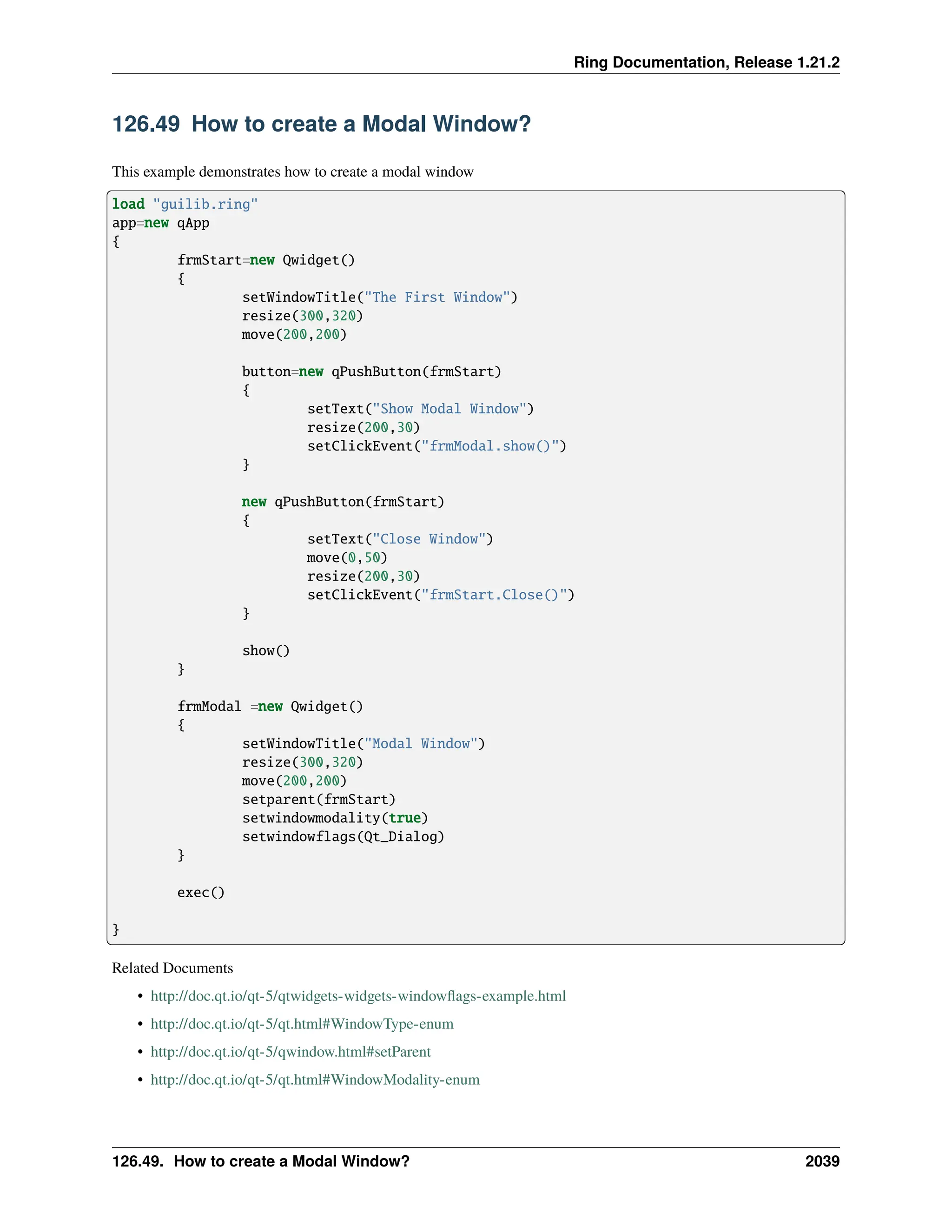The image size is (952, 1232).
Task: Open the WindowModality-enum documentation link
Action: click(315, 1080)
